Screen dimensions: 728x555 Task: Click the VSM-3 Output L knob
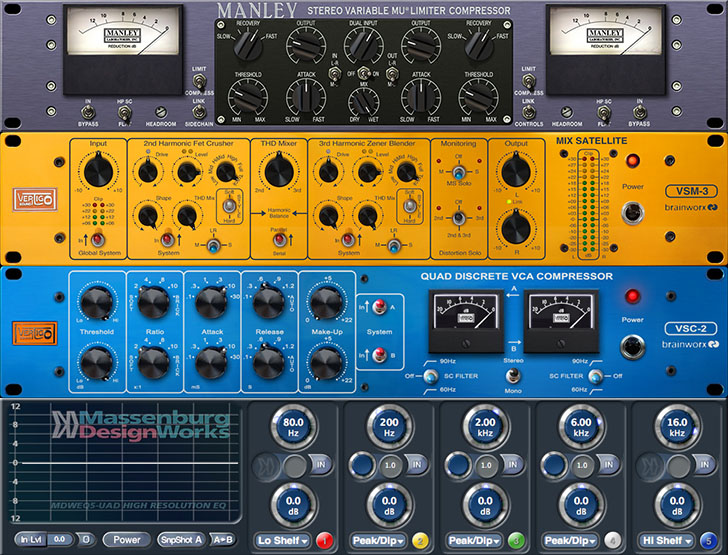(x=516, y=172)
